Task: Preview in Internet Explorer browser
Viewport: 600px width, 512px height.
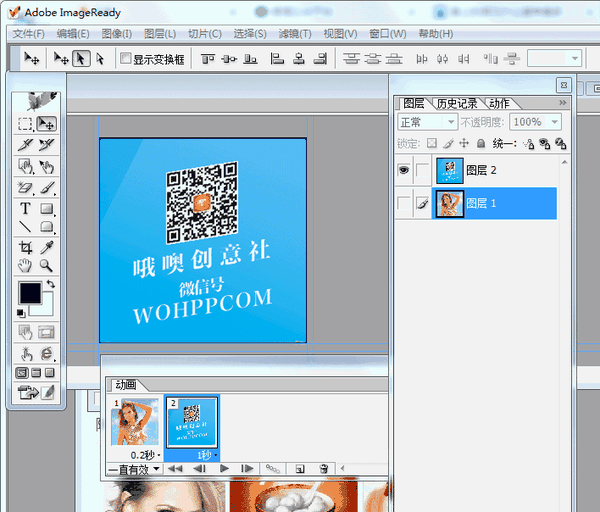Action: (x=46, y=354)
